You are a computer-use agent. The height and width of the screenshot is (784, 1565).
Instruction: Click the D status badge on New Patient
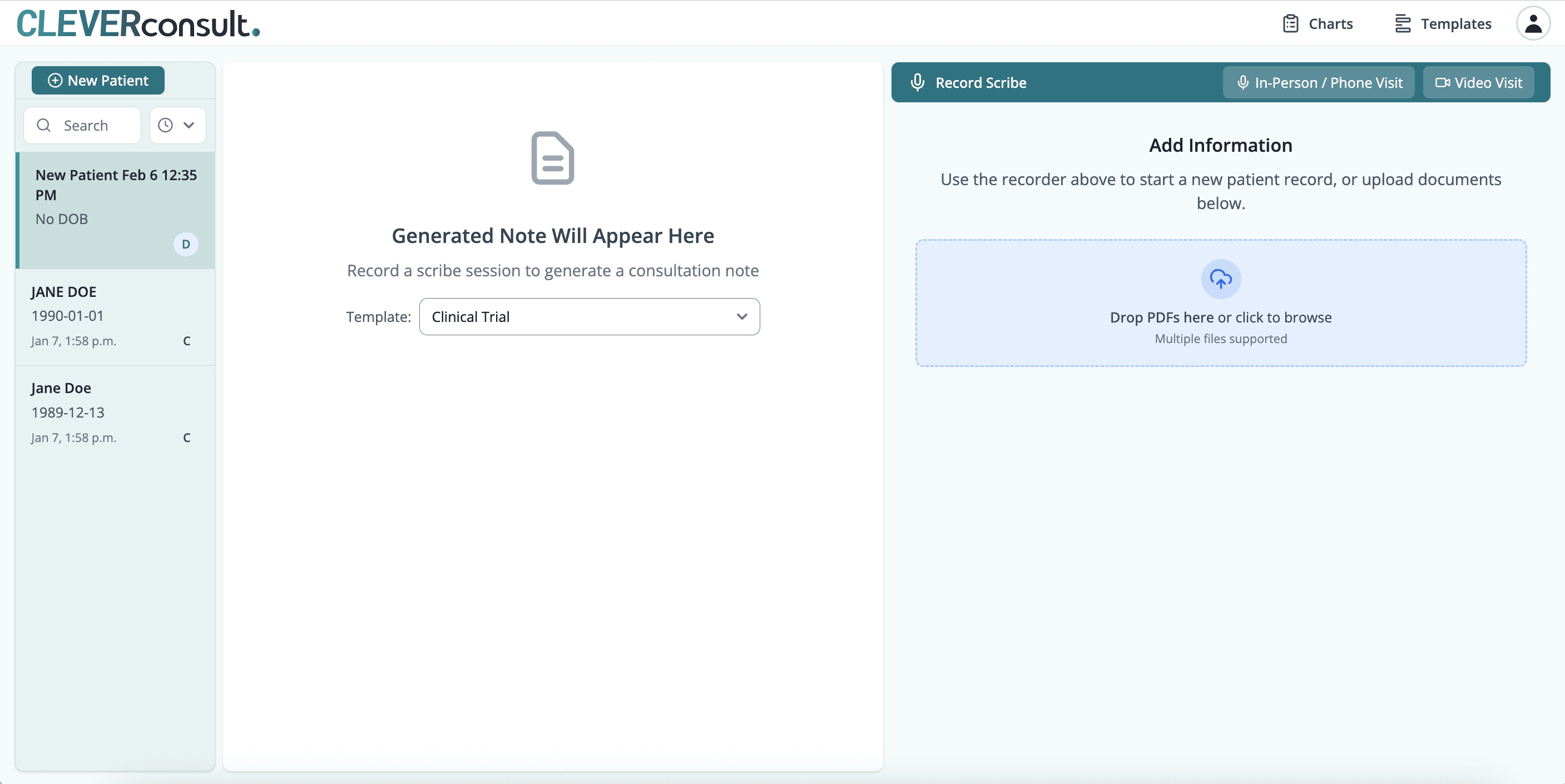tap(186, 244)
